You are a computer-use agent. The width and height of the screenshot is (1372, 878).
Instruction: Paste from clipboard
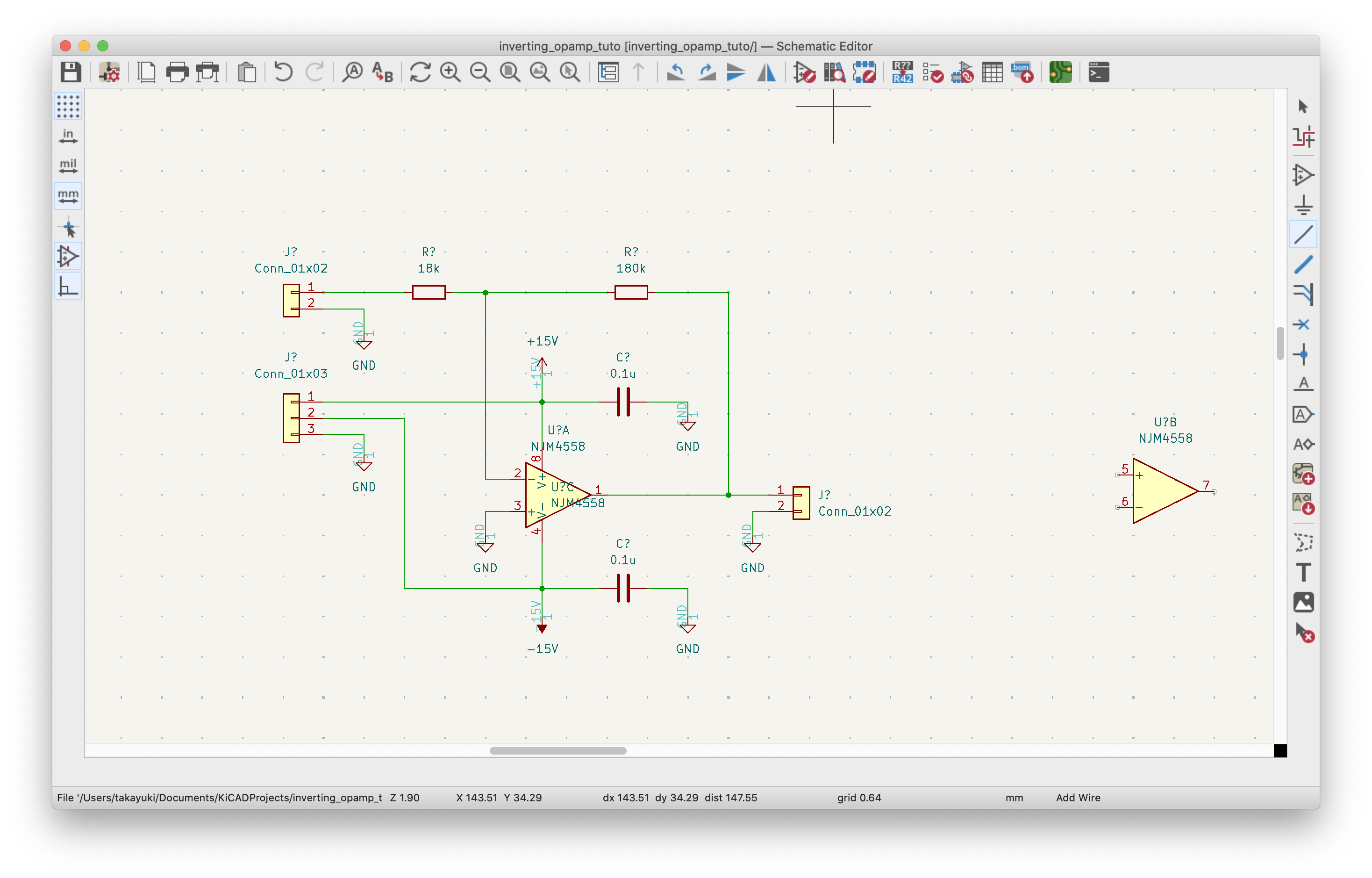pyautogui.click(x=247, y=72)
